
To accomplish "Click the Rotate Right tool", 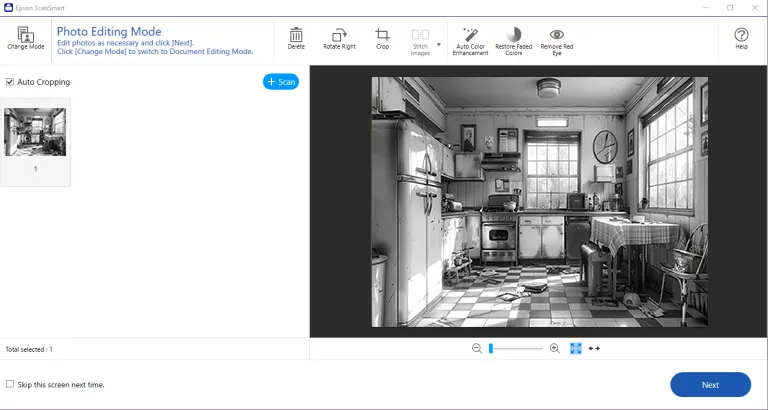I will click(x=339, y=39).
